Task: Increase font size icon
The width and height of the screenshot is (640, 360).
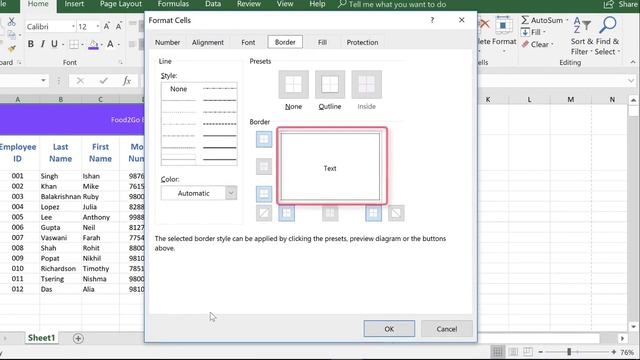Action: pos(107,27)
